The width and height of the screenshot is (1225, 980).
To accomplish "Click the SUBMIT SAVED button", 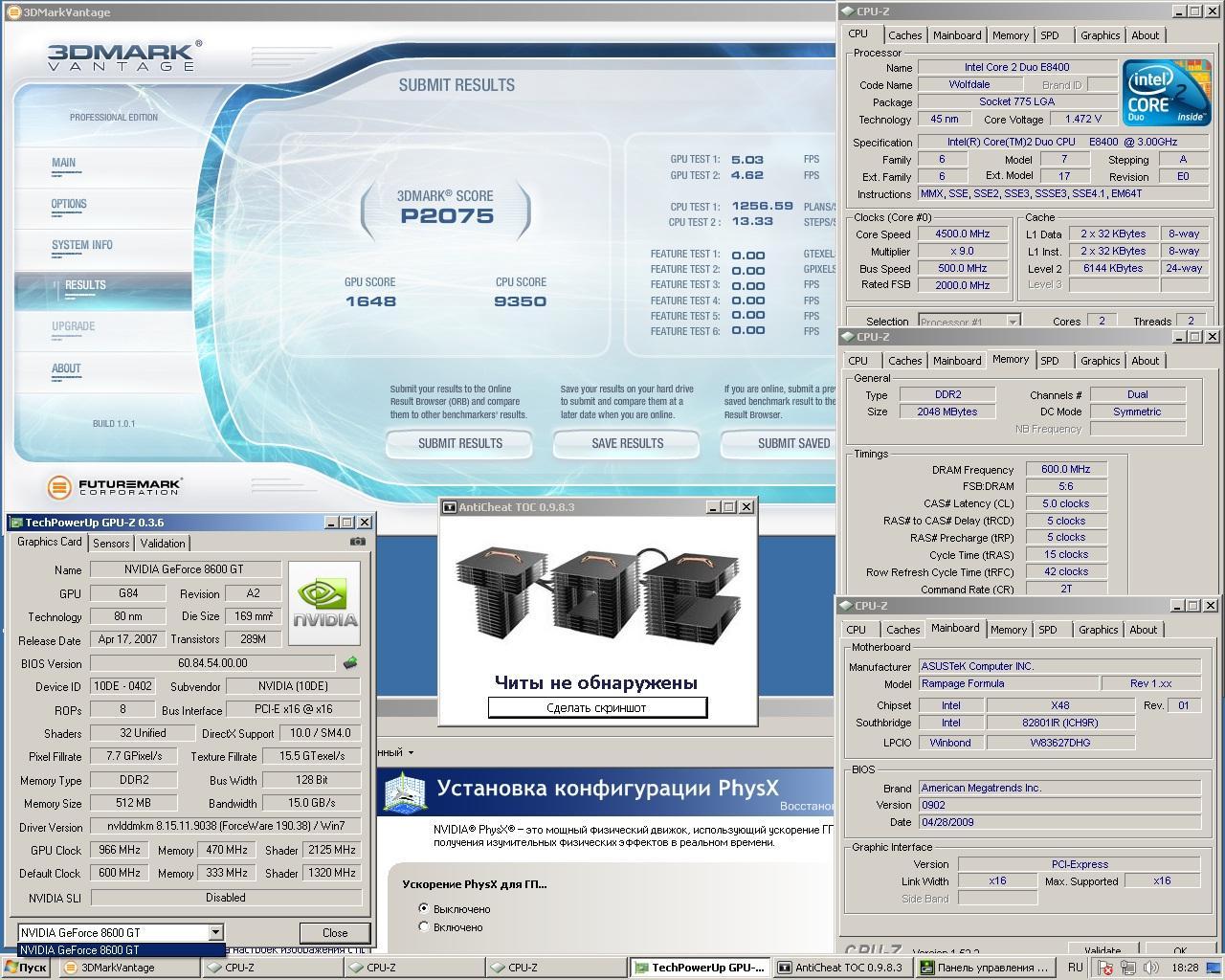I will 778,443.
